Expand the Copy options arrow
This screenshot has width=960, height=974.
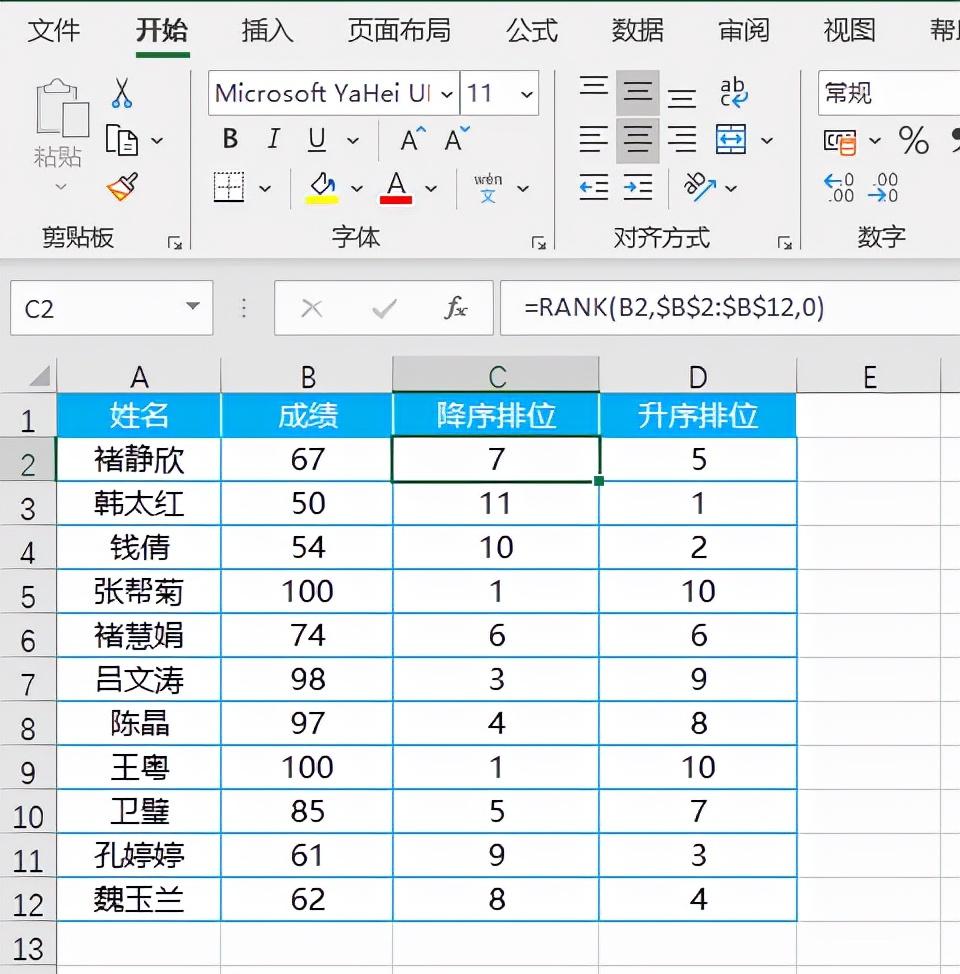click(x=157, y=140)
